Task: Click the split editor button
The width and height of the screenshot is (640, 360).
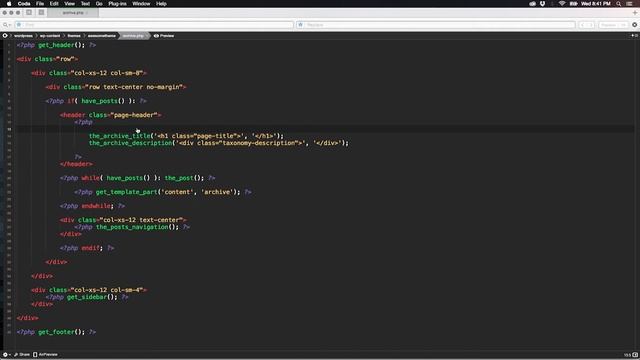Action: coord(634,36)
